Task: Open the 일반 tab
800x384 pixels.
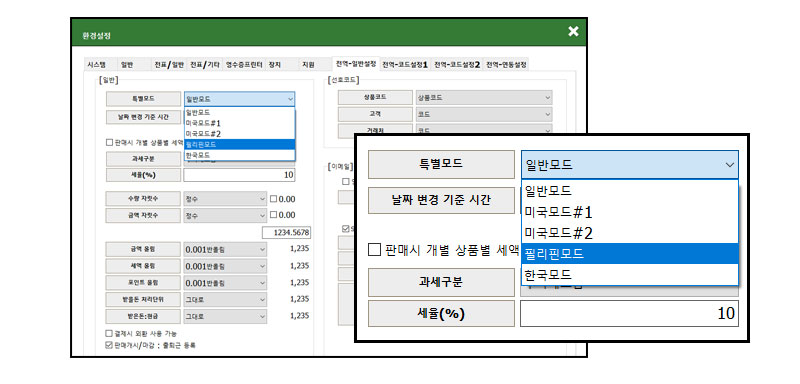Action: [x=126, y=65]
